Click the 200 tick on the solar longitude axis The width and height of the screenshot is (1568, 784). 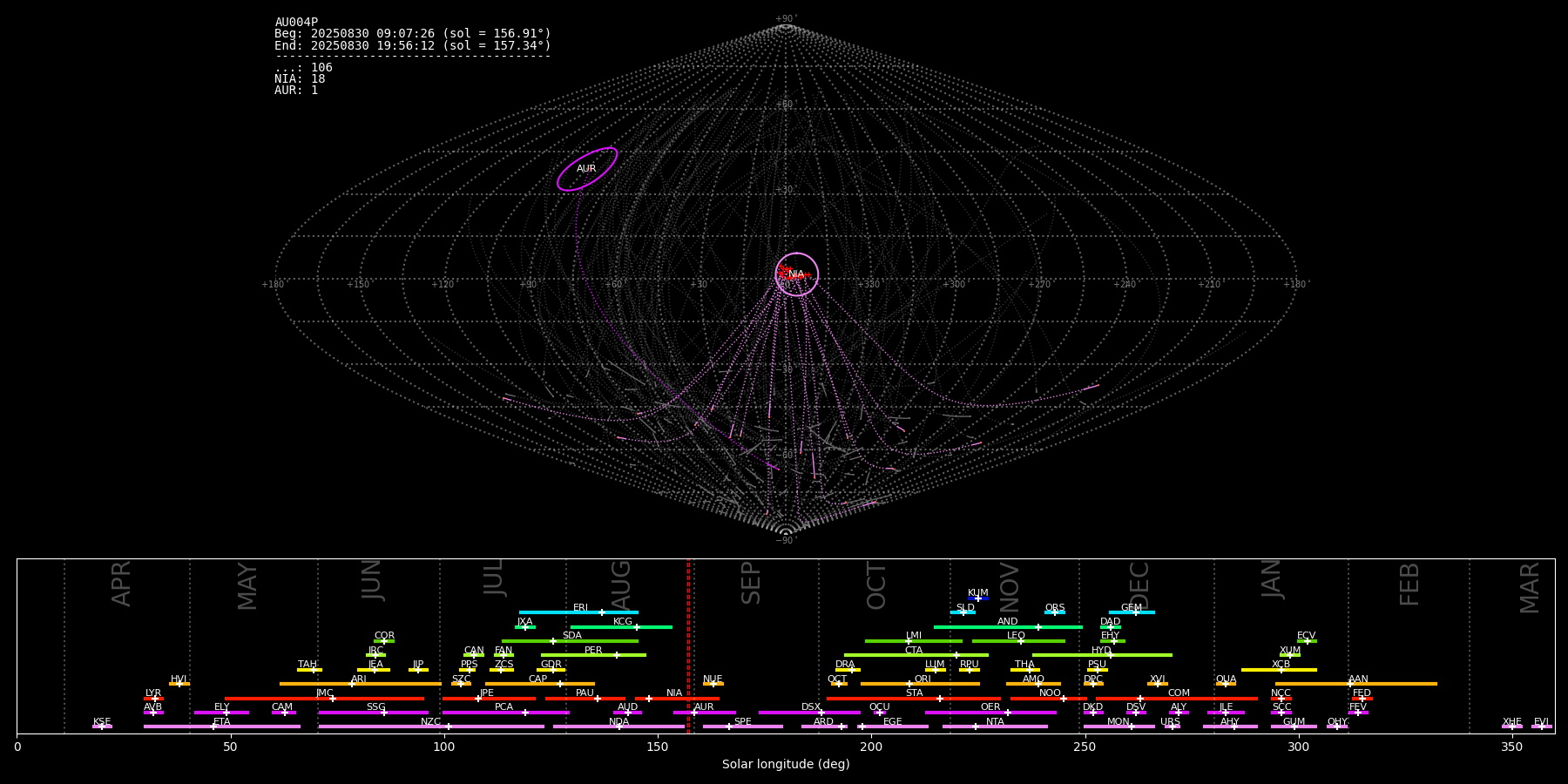point(871,747)
